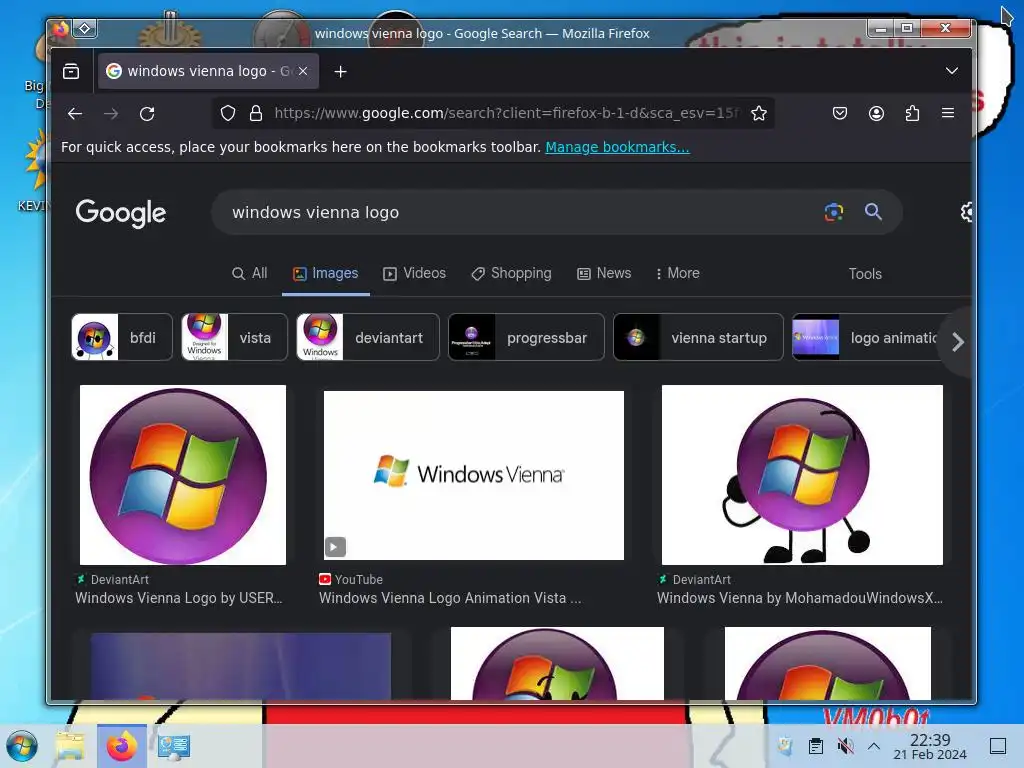The height and width of the screenshot is (768, 1024).
Task: Click the show desktop tray button
Action: (998, 746)
